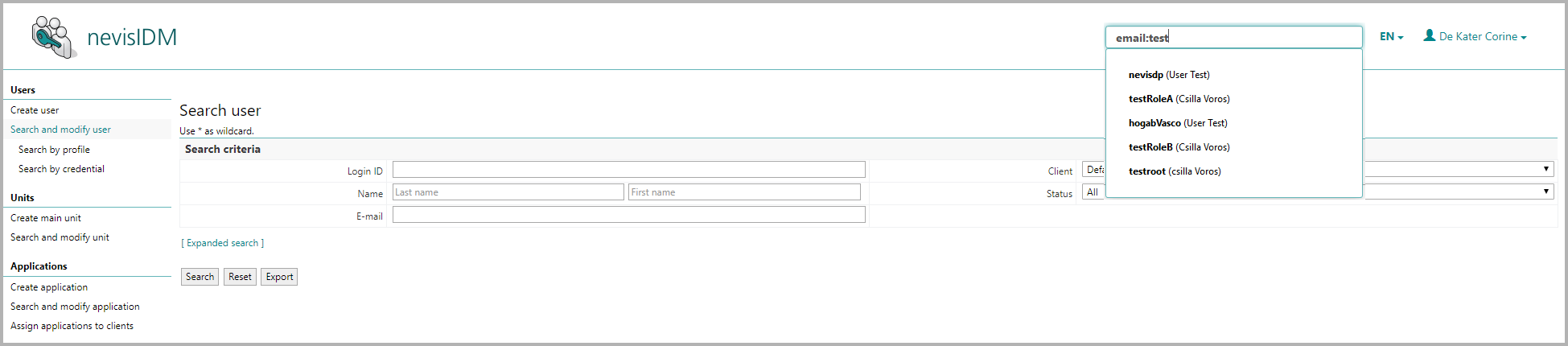Viewport: 1568px width, 346px height.
Task: Choose testRoleA (Csilla Voros) from suggestions
Action: tap(1179, 99)
